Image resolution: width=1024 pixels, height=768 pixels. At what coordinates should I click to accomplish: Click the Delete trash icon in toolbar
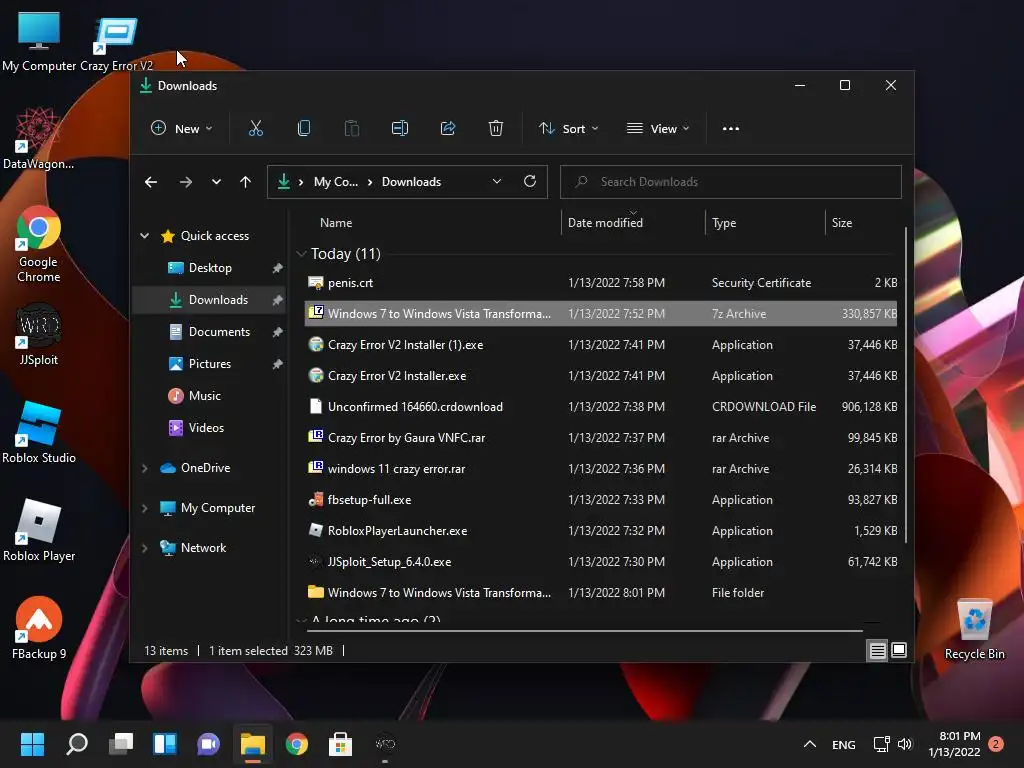pos(496,129)
